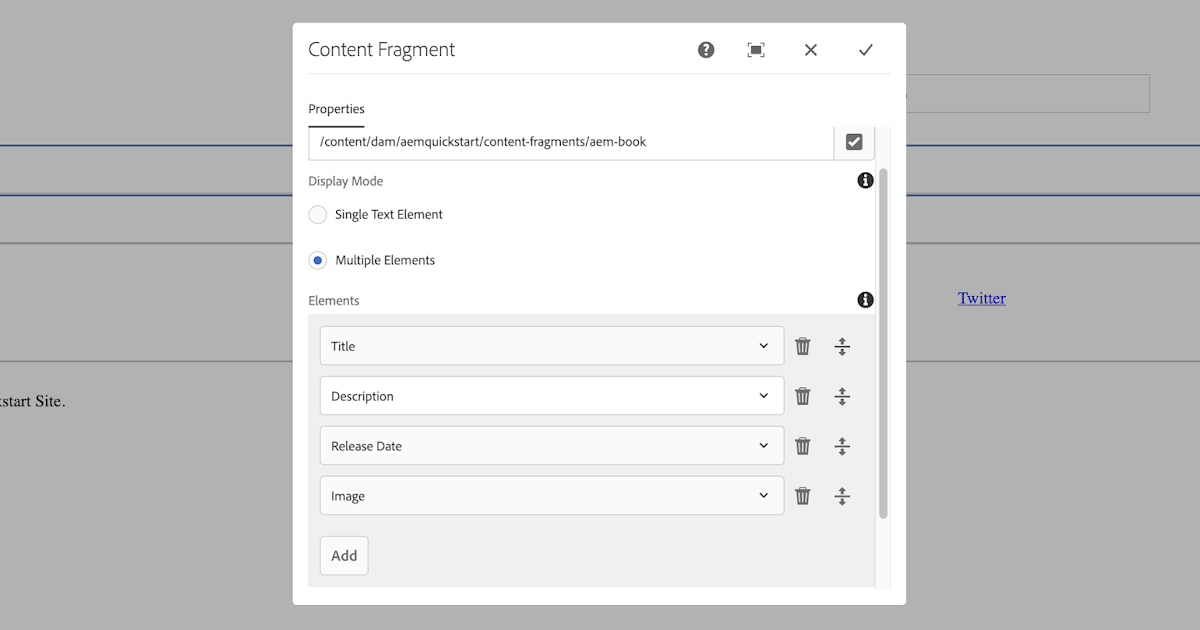Toggle the checkbox next to the fragment path
Screen dimensions: 1200x630
pyautogui.click(x=853, y=141)
